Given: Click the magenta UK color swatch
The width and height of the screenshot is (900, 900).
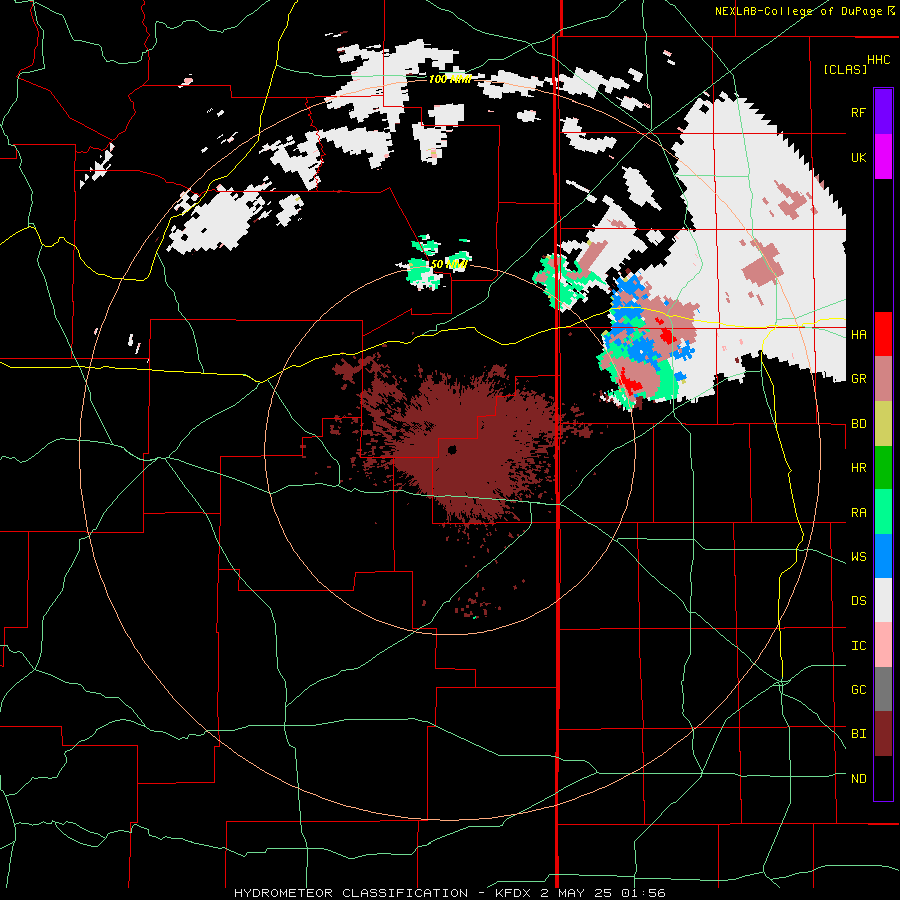Looking at the screenshot, I should coord(883,157).
